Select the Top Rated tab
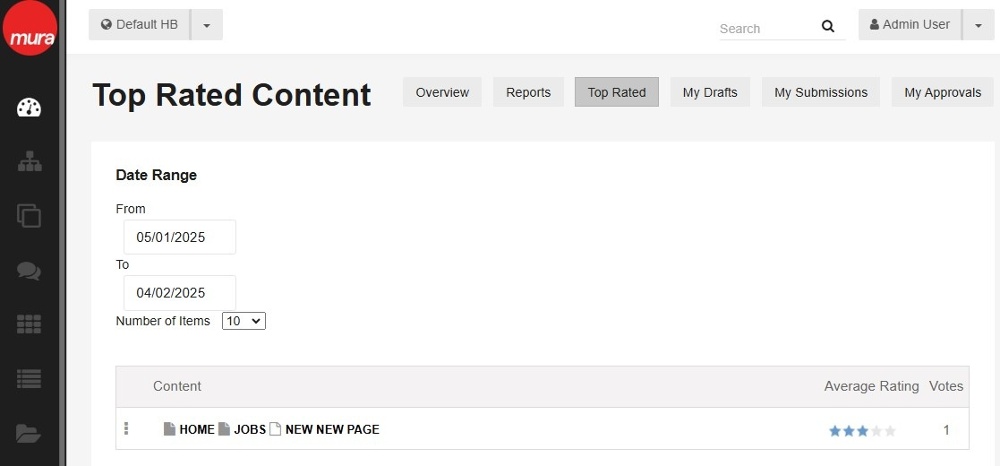 tap(617, 92)
